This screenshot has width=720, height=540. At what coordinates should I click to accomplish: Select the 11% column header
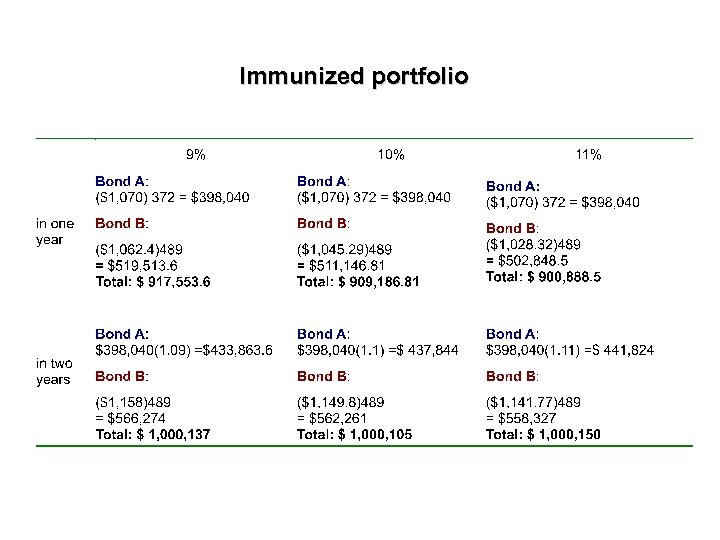[588, 154]
